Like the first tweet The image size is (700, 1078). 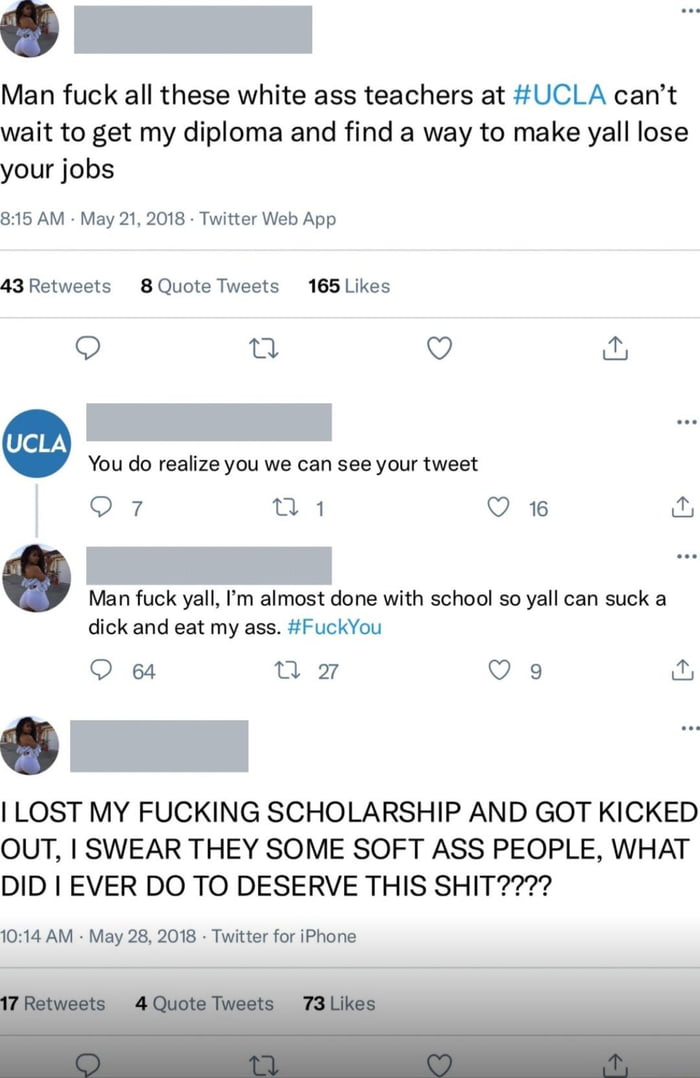point(438,349)
